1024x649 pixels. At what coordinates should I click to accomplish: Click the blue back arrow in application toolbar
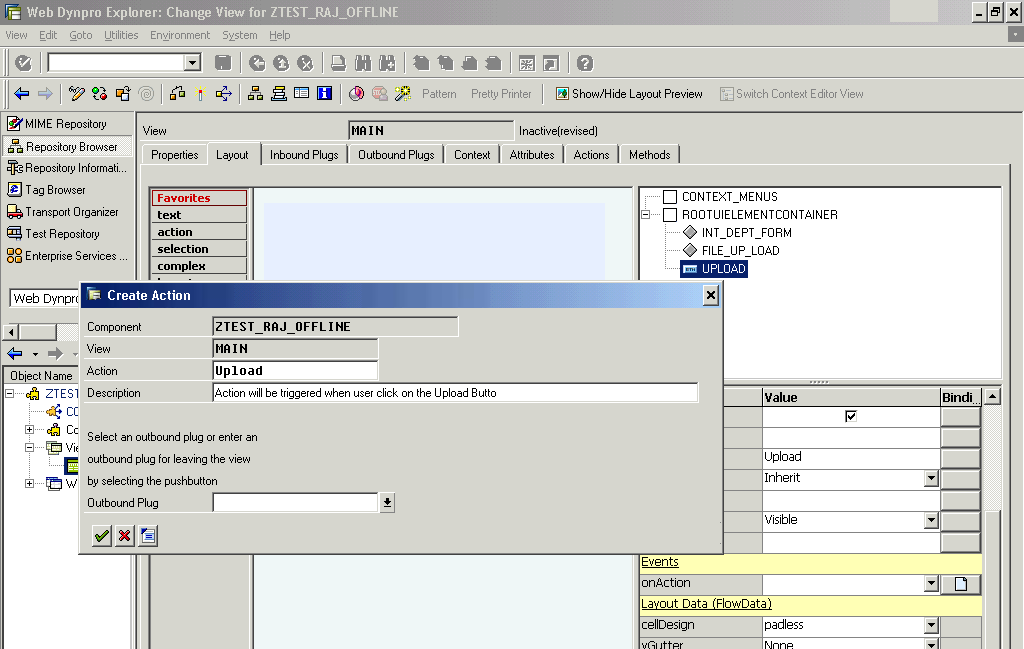(21, 94)
